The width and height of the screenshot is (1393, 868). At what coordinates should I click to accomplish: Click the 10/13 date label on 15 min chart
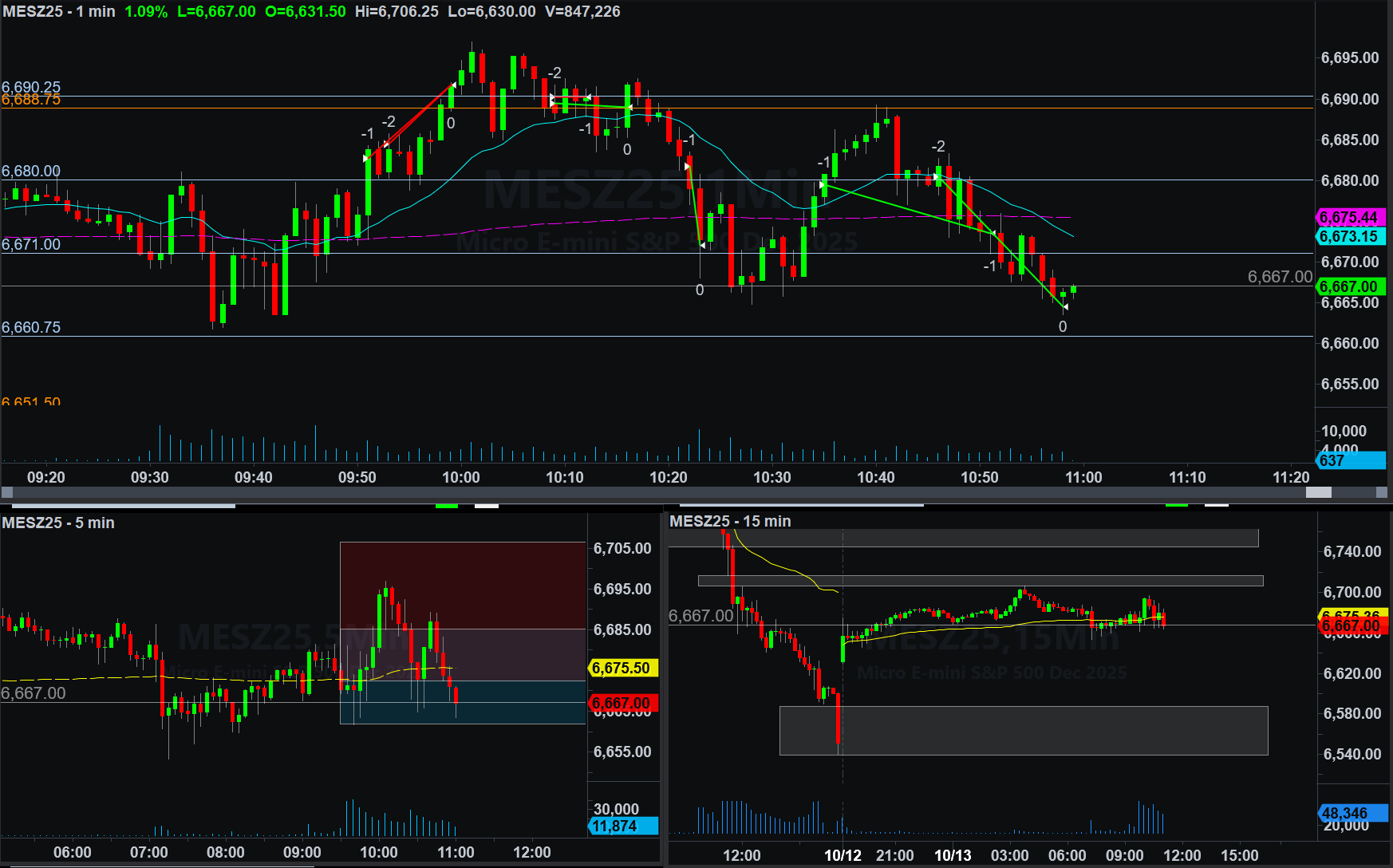[x=953, y=855]
